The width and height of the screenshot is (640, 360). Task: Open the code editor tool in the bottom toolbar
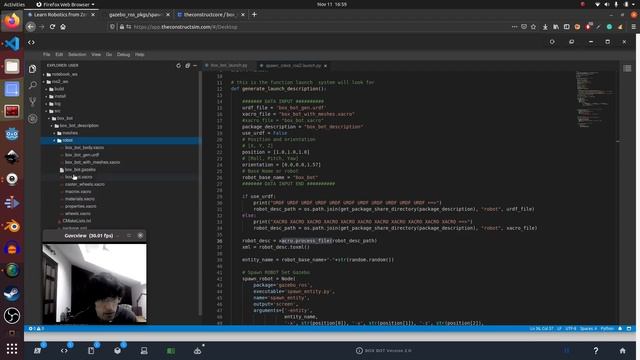64,350
